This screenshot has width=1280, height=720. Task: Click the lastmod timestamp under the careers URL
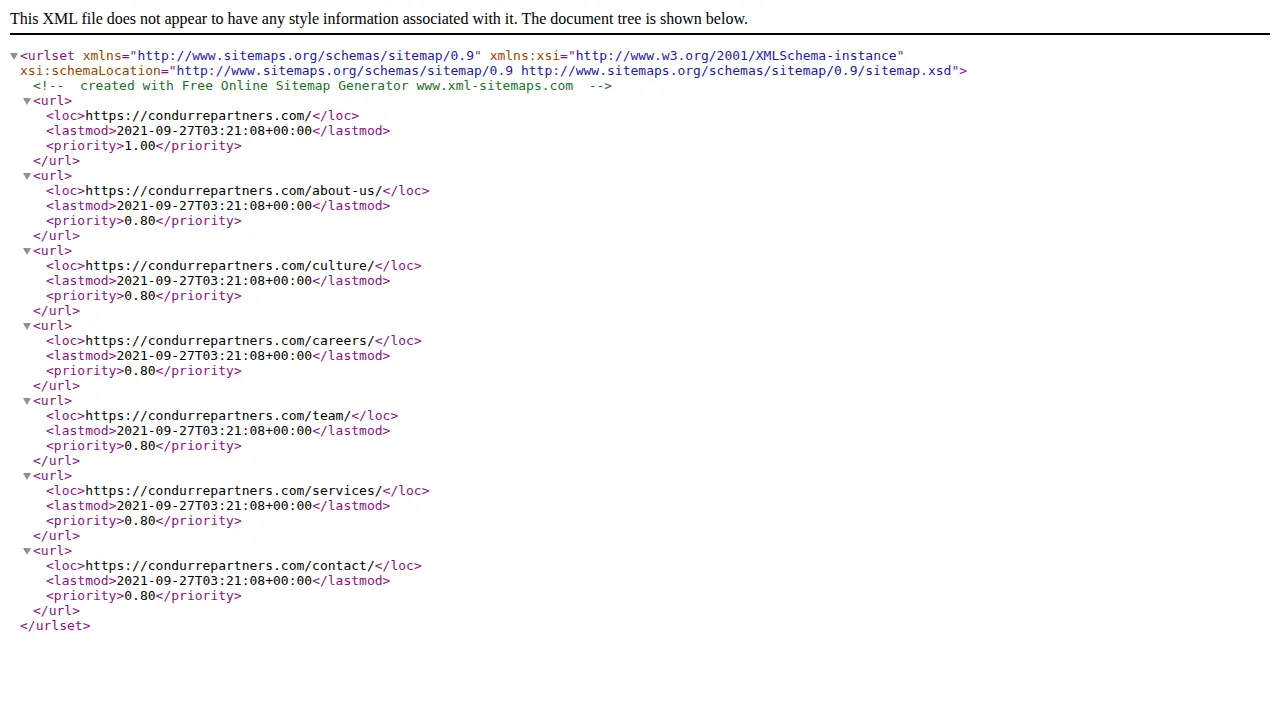(214, 356)
